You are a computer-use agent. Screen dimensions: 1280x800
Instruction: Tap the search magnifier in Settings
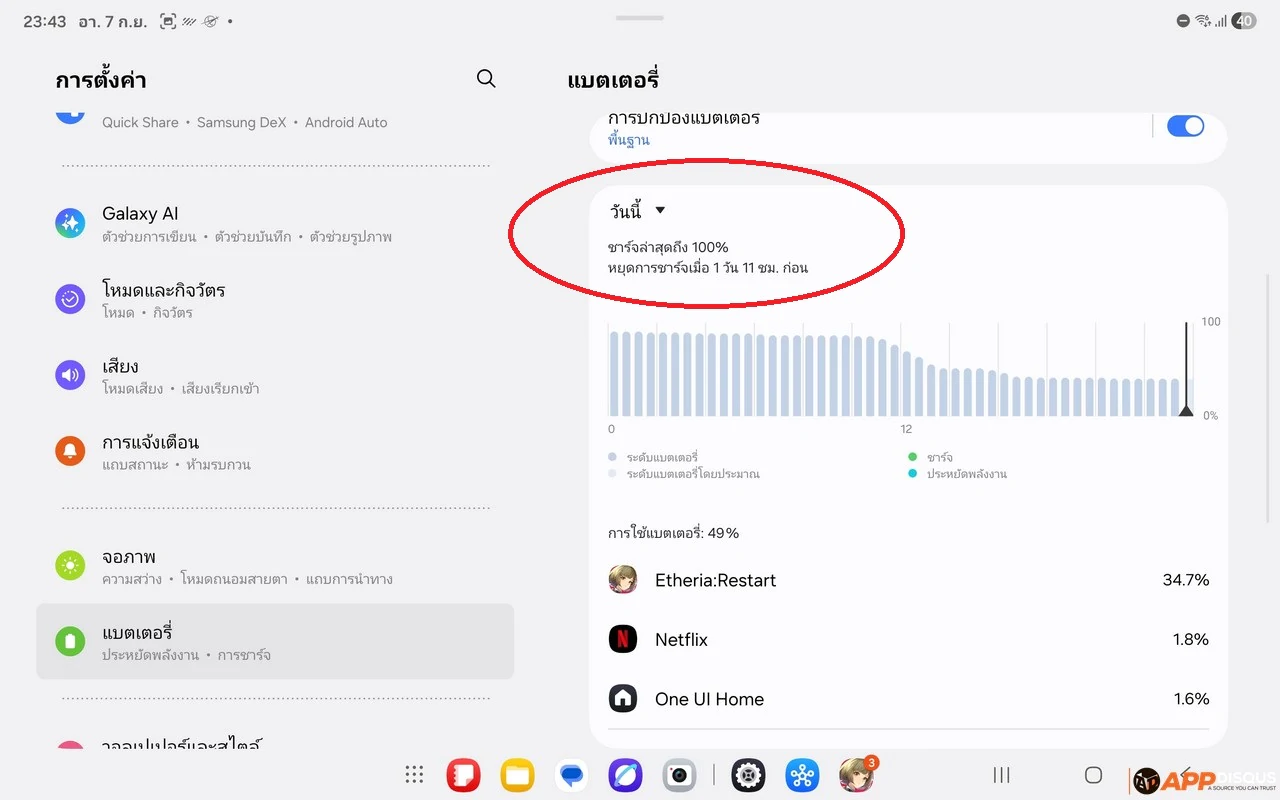[x=486, y=79]
